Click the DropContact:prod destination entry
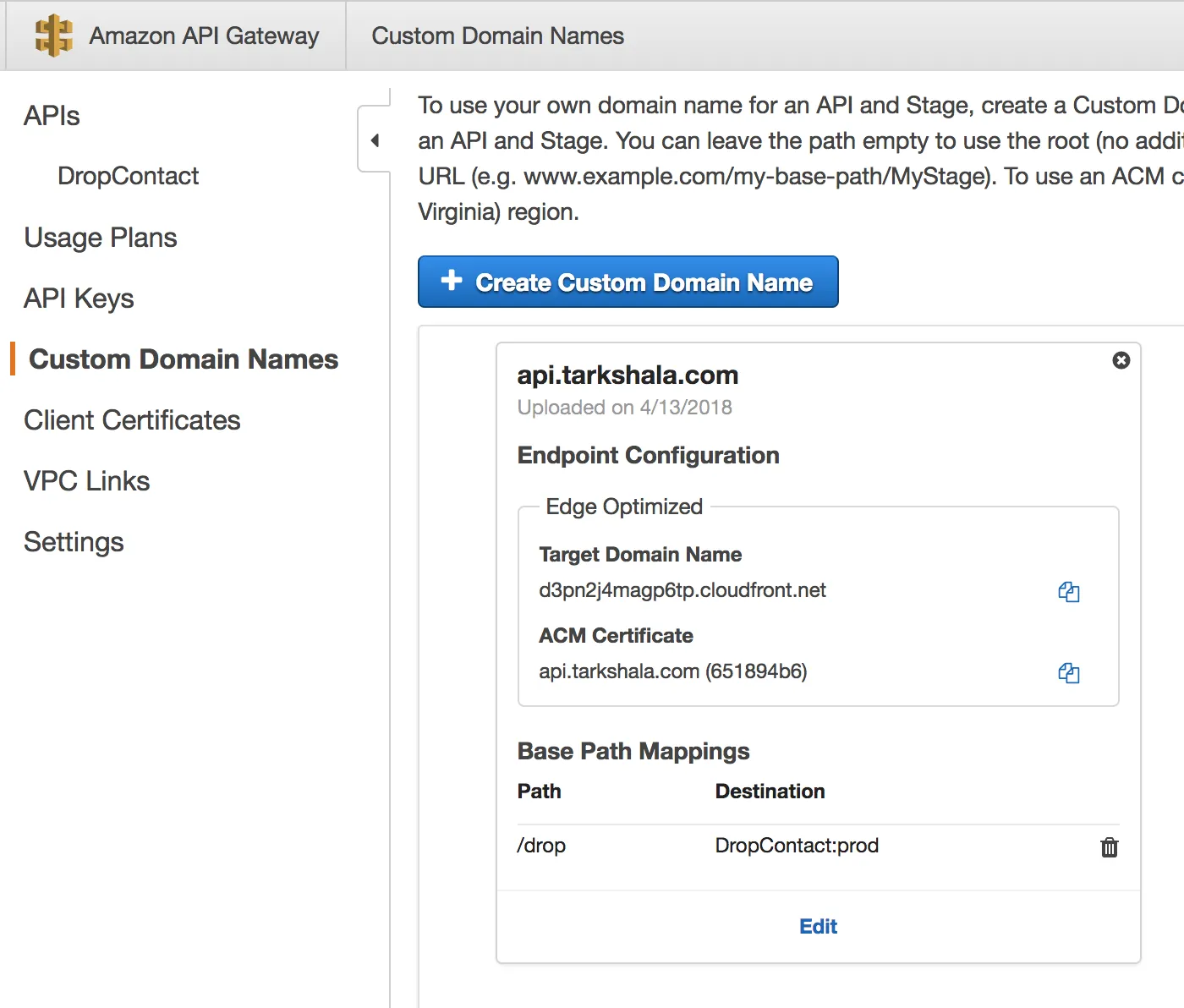 coord(797,846)
